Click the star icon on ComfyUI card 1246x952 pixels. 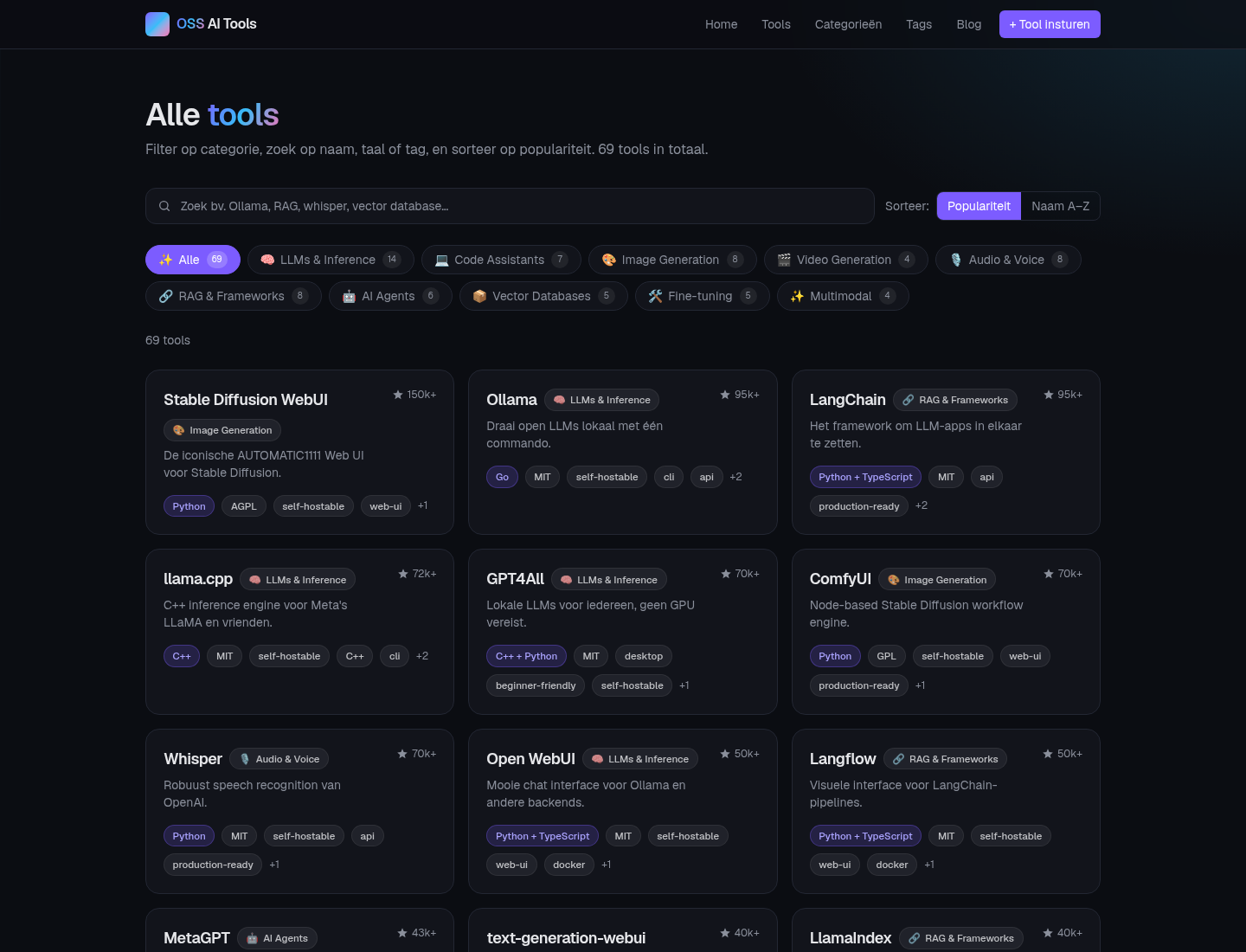tap(1049, 574)
